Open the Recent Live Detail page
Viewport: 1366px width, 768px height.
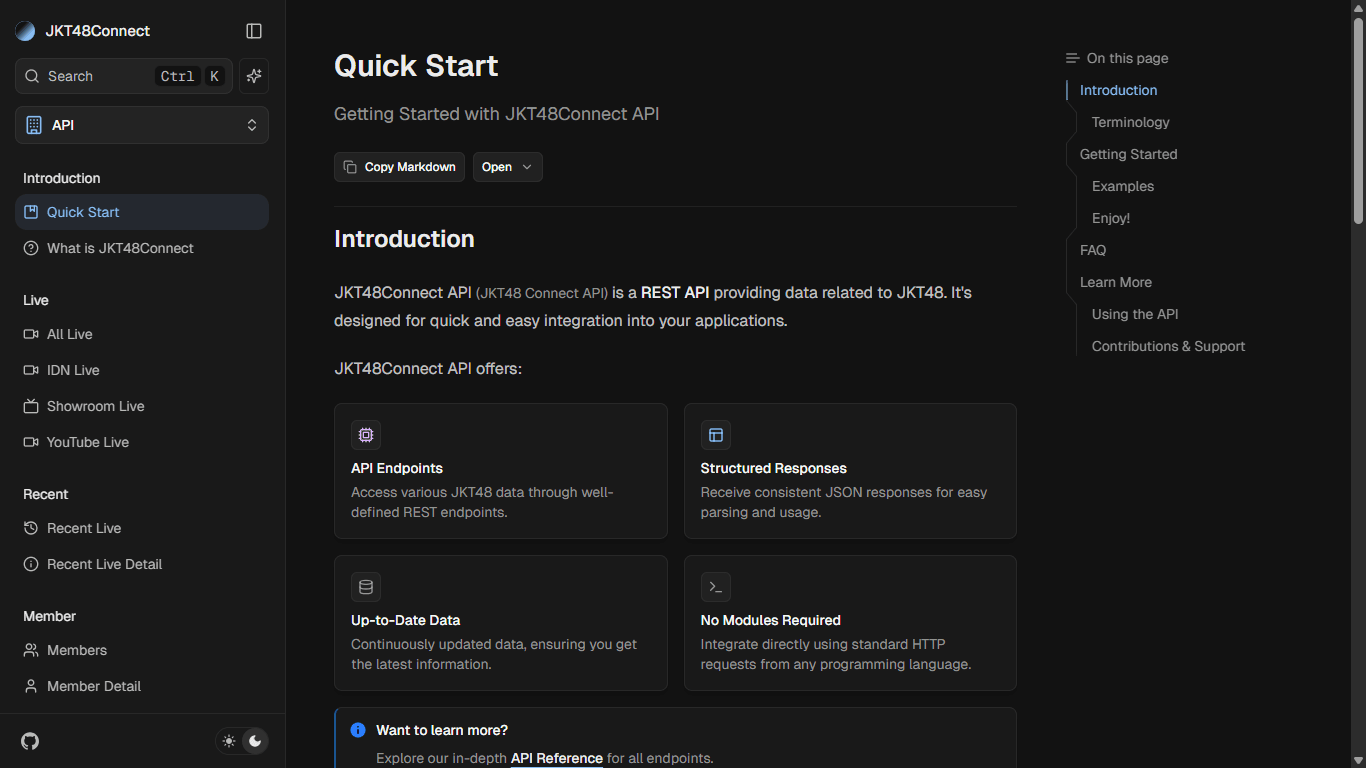pos(142,564)
